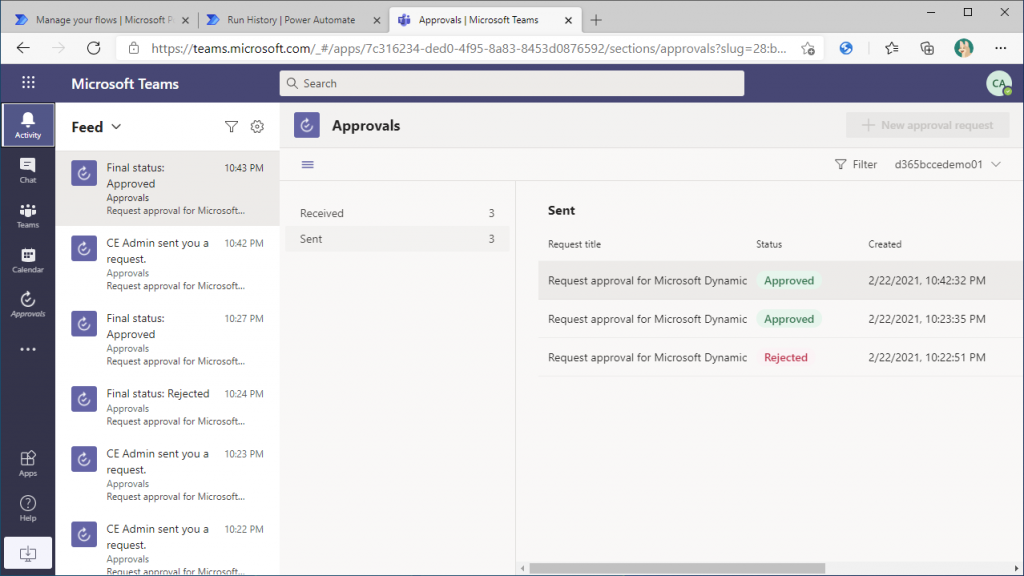Screen dimensions: 1024x576
Task: Open feed settings gear
Action: [257, 127]
